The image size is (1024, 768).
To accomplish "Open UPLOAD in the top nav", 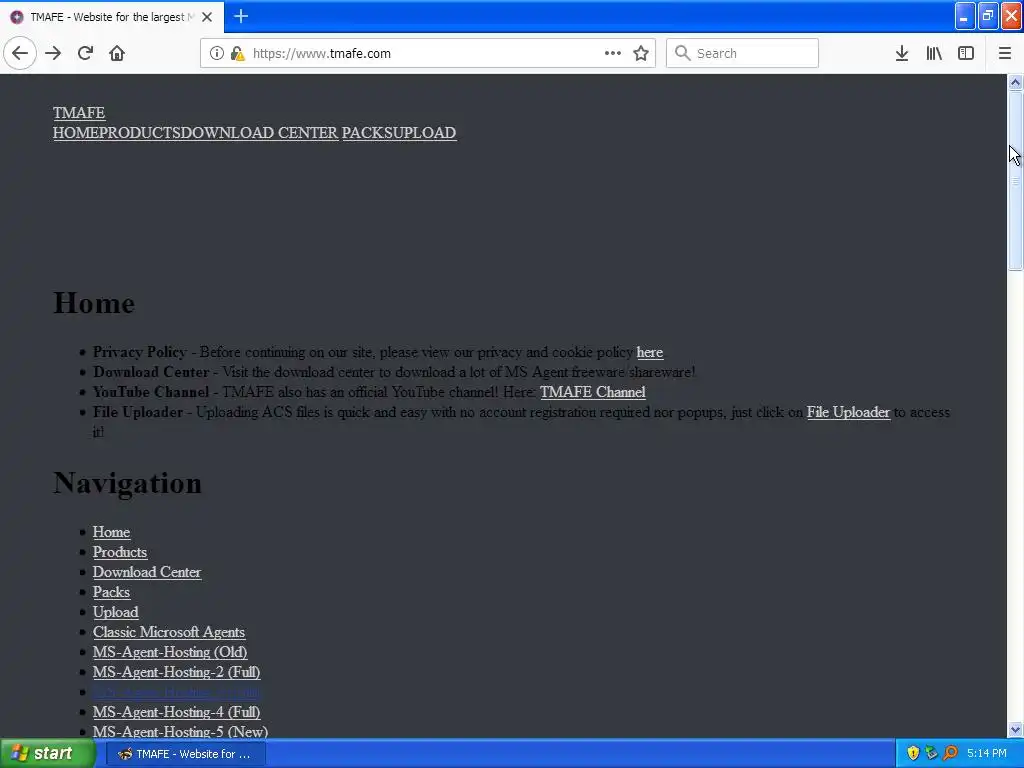I will click(423, 133).
